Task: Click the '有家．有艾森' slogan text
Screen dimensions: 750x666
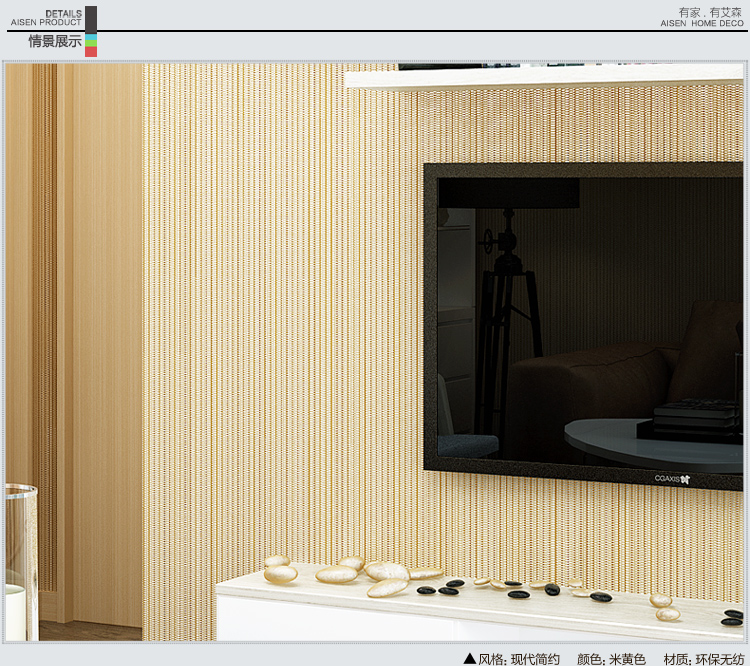Action: tap(710, 12)
